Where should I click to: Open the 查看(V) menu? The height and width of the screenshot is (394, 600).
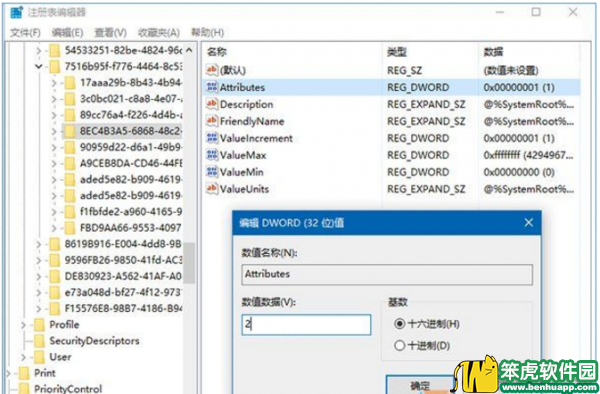111,33
